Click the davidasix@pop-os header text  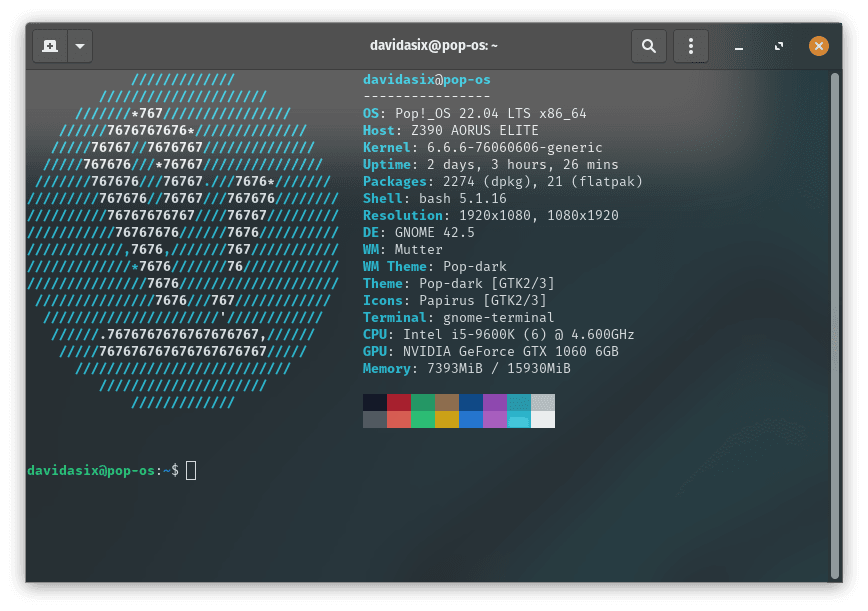(x=427, y=79)
